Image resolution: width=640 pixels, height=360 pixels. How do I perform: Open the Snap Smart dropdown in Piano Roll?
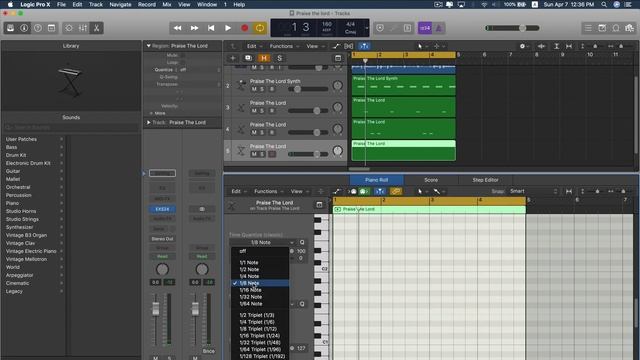click(533, 191)
